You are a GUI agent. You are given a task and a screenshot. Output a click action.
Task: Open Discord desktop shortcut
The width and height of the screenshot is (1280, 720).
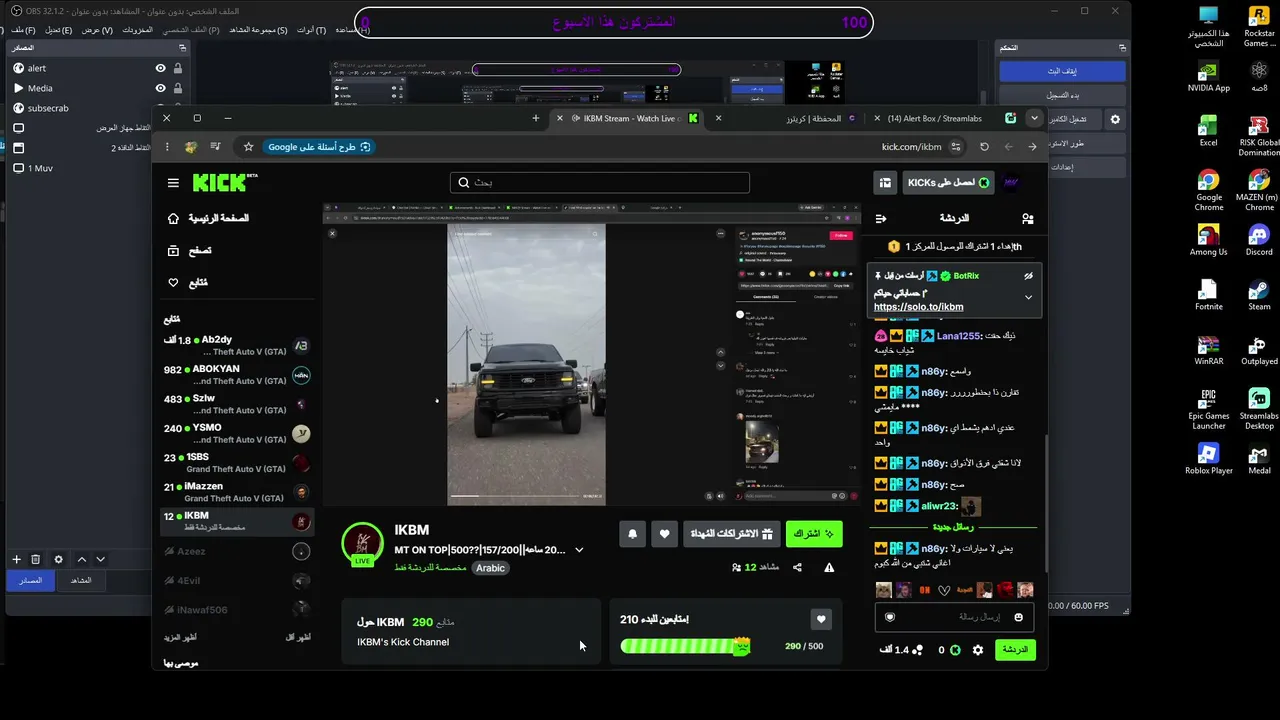click(x=1259, y=240)
